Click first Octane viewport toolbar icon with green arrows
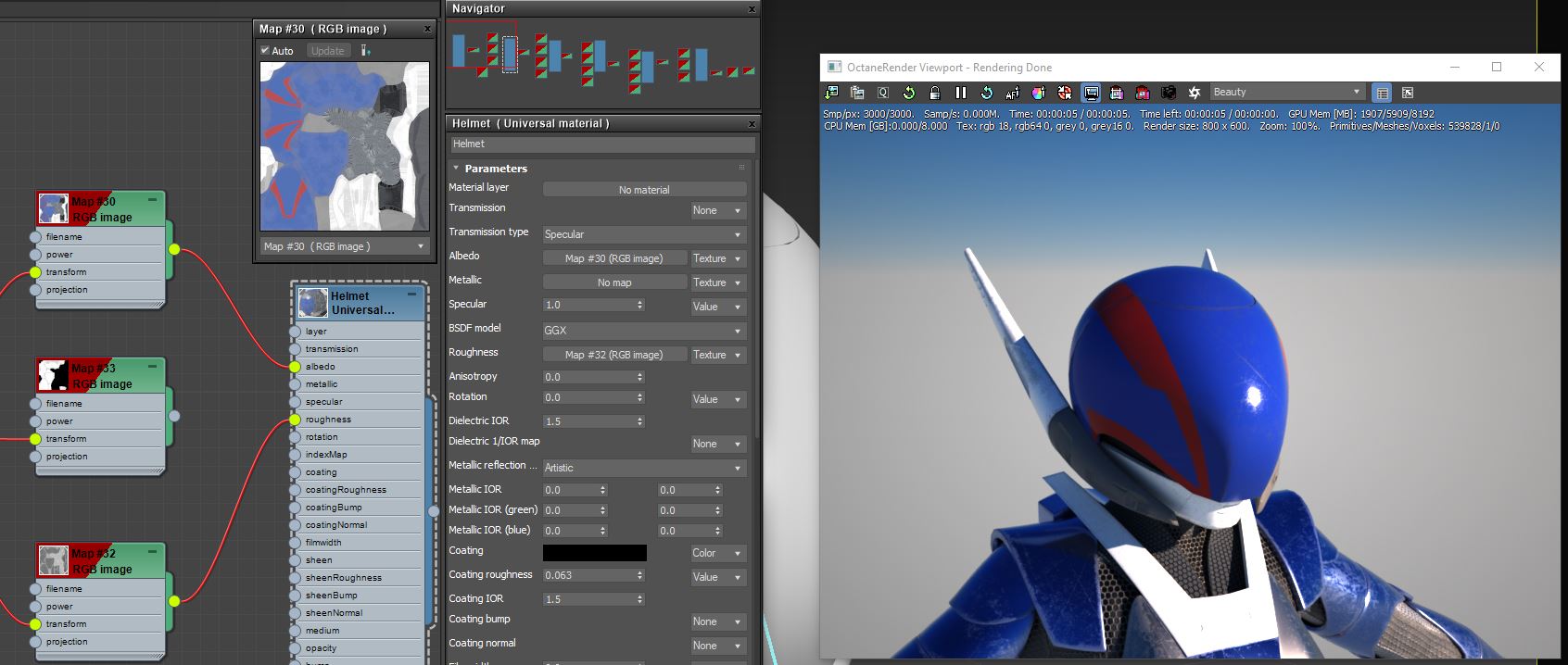The width and height of the screenshot is (1568, 665). pyautogui.click(x=831, y=93)
